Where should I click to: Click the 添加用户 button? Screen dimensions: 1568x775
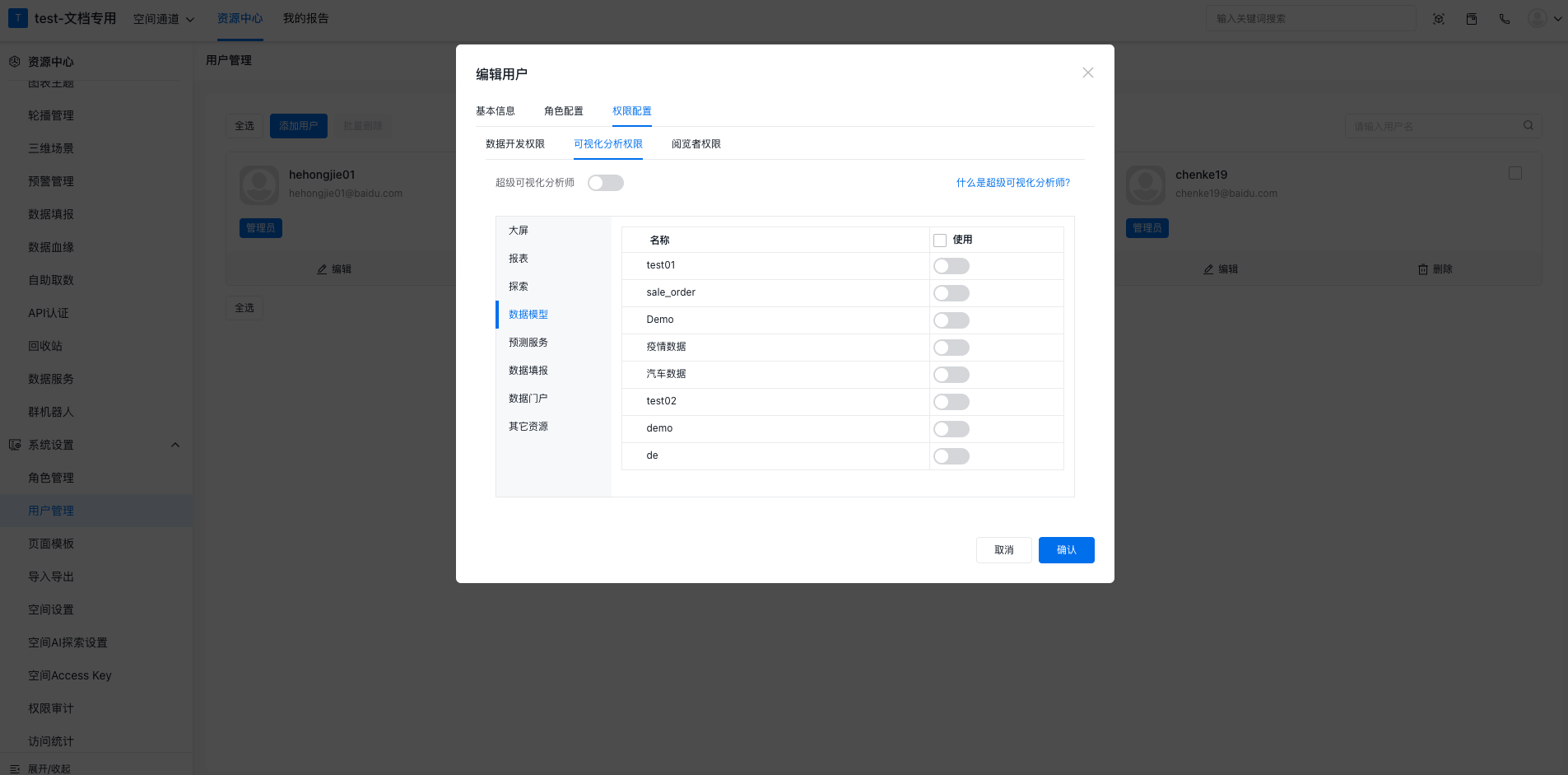(299, 126)
